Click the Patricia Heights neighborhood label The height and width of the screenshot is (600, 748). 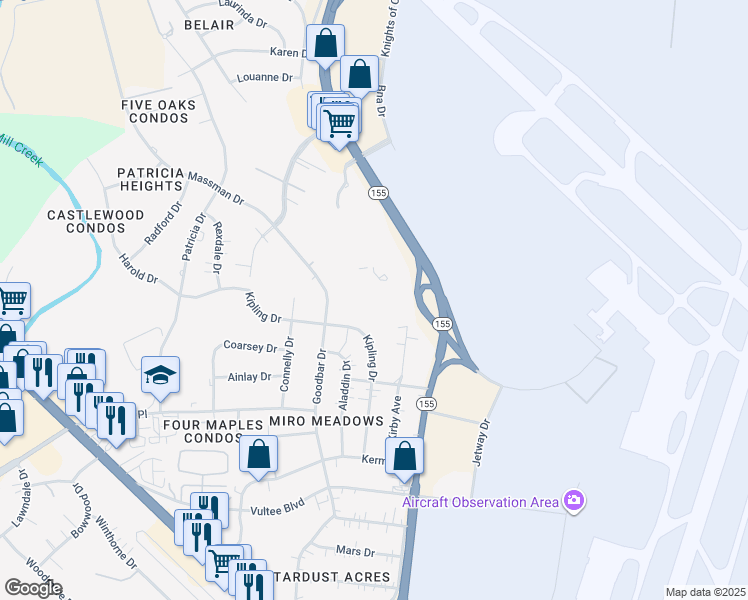tap(151, 179)
